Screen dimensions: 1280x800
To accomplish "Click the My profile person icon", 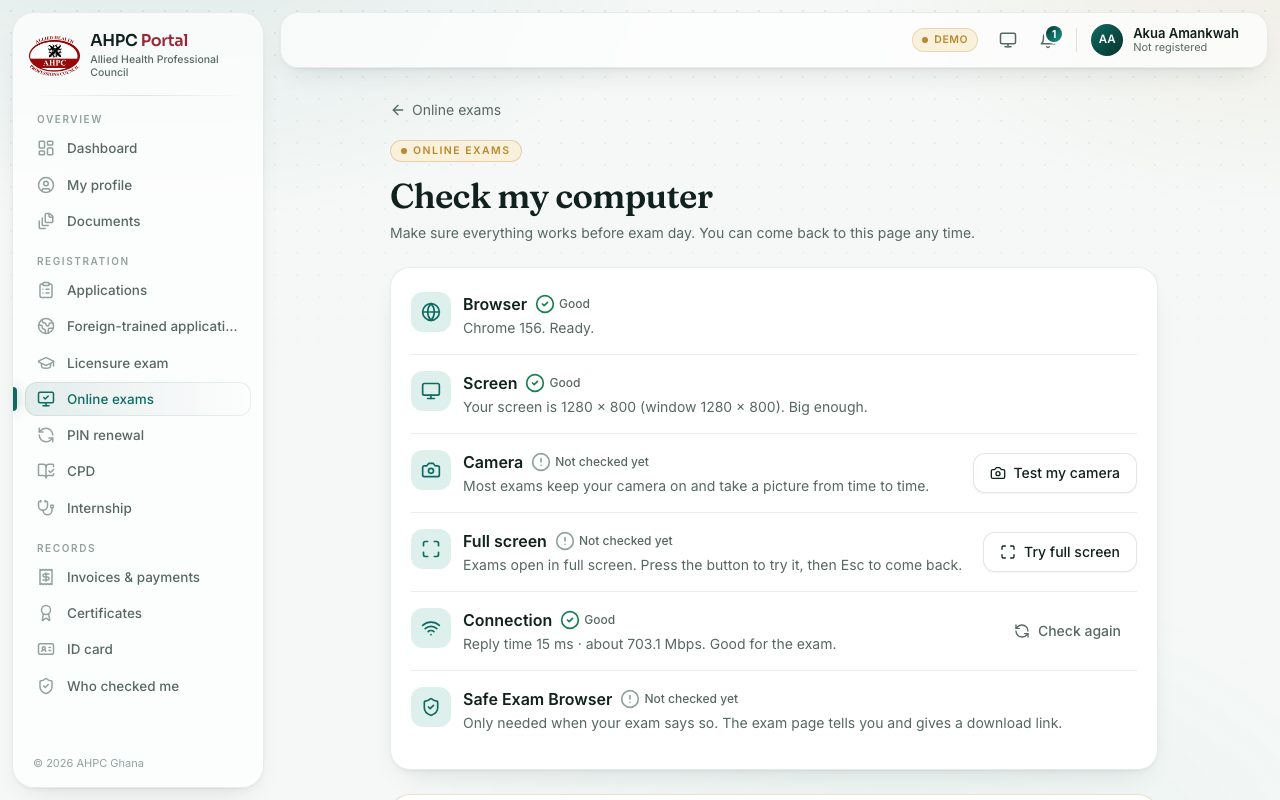I will (x=46, y=185).
